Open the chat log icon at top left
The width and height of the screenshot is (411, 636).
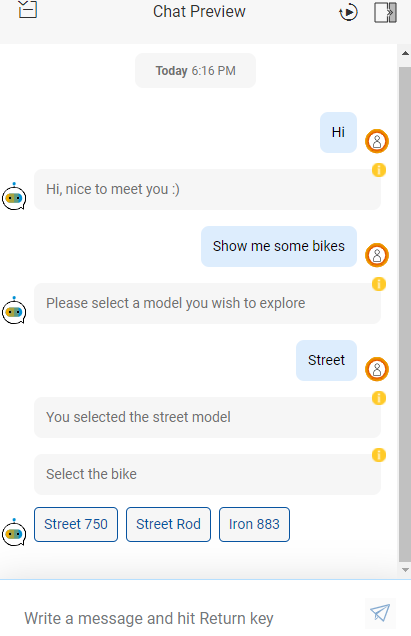click(x=28, y=9)
